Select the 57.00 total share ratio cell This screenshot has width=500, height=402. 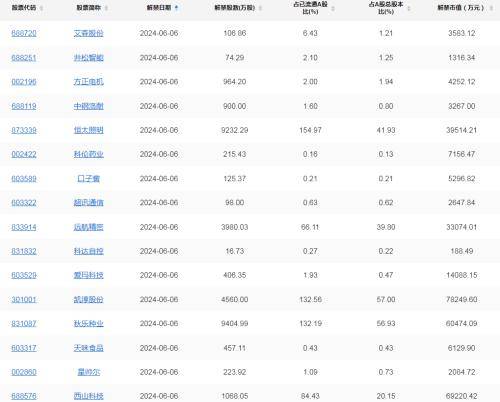(386, 299)
